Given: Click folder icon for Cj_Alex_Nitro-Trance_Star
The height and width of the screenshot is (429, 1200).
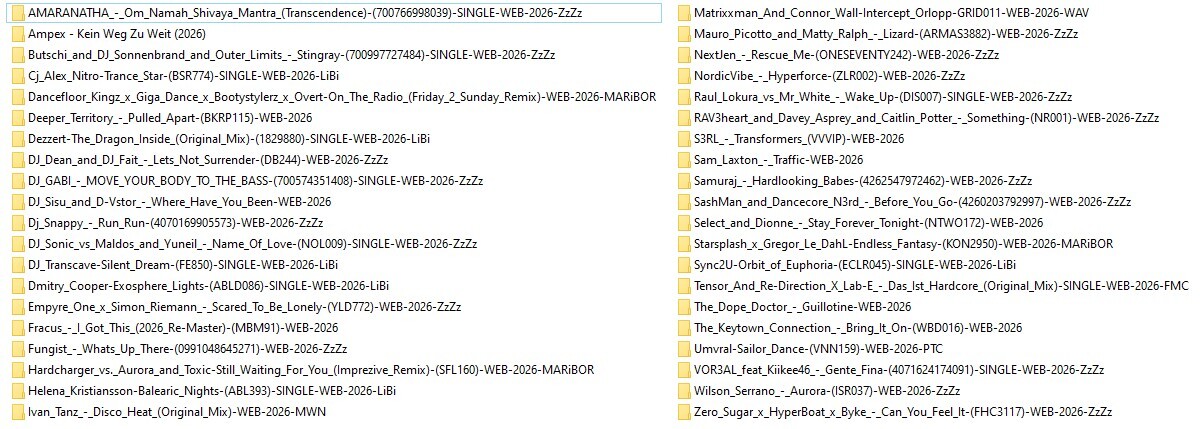Looking at the screenshot, I should 18,76.
